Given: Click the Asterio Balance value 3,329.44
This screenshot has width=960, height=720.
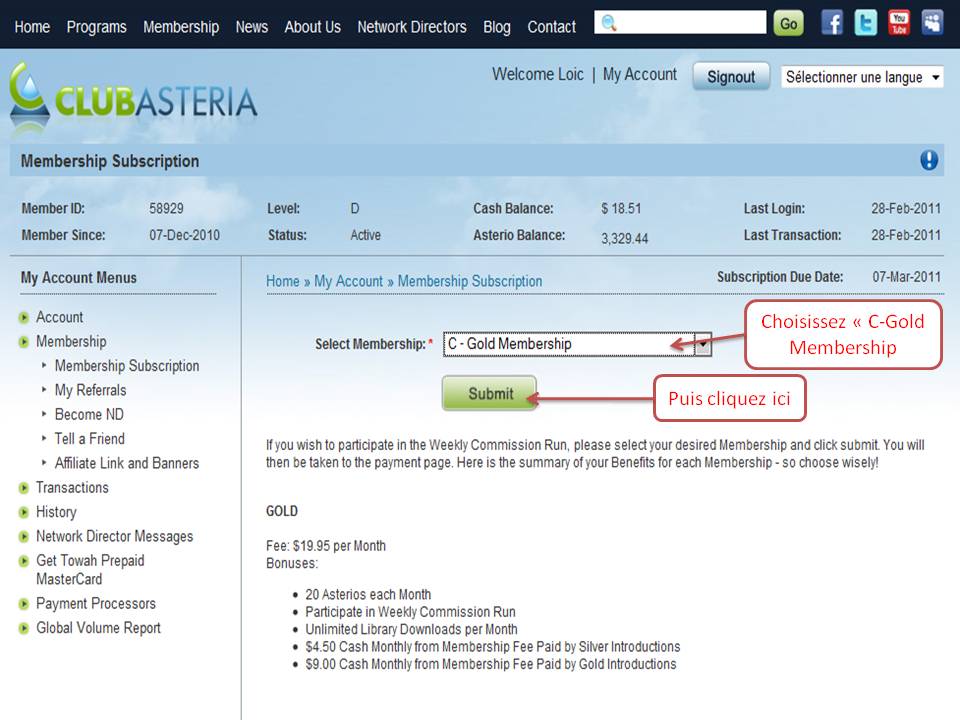Looking at the screenshot, I should tap(624, 239).
